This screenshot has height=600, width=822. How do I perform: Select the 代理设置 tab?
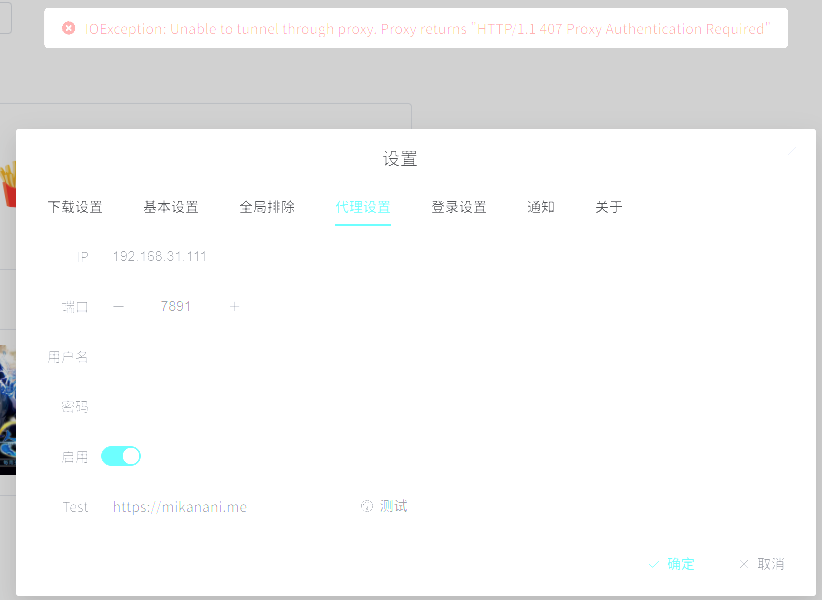[x=363, y=207]
